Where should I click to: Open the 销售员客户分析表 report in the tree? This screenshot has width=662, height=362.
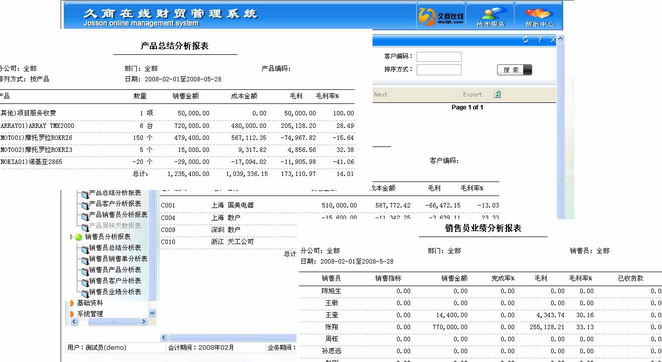pos(115,281)
